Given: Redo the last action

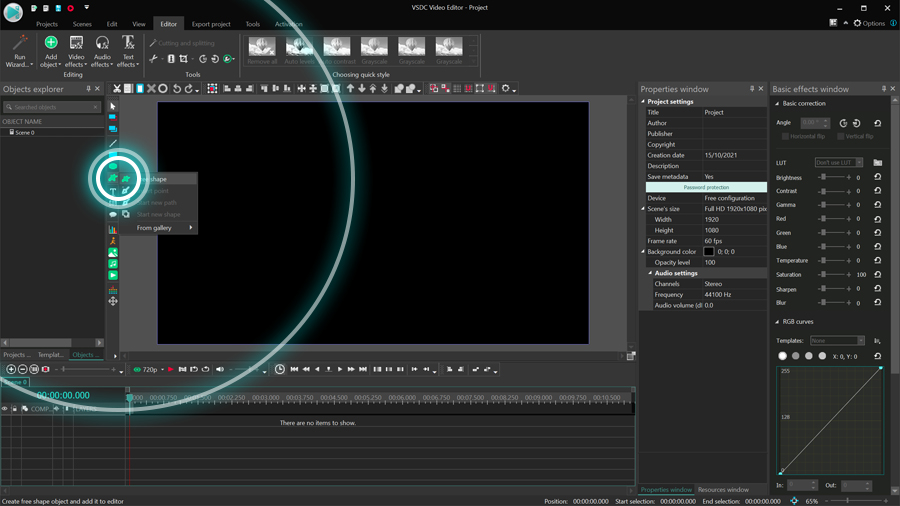Looking at the screenshot, I should point(188,88).
